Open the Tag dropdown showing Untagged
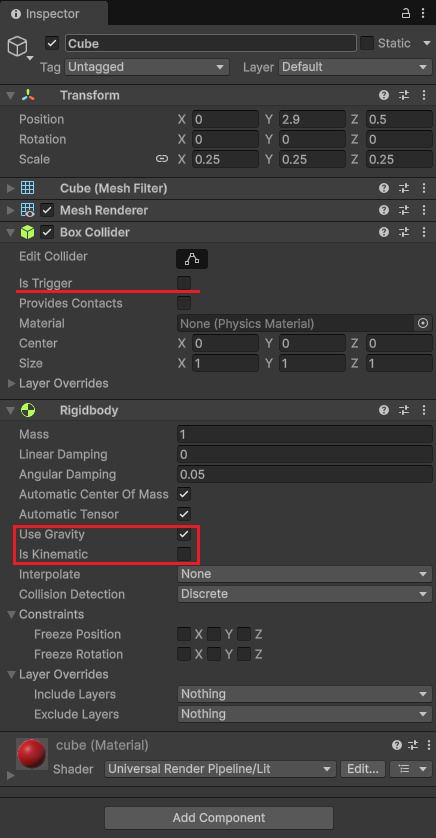This screenshot has width=436, height=838. point(147,67)
